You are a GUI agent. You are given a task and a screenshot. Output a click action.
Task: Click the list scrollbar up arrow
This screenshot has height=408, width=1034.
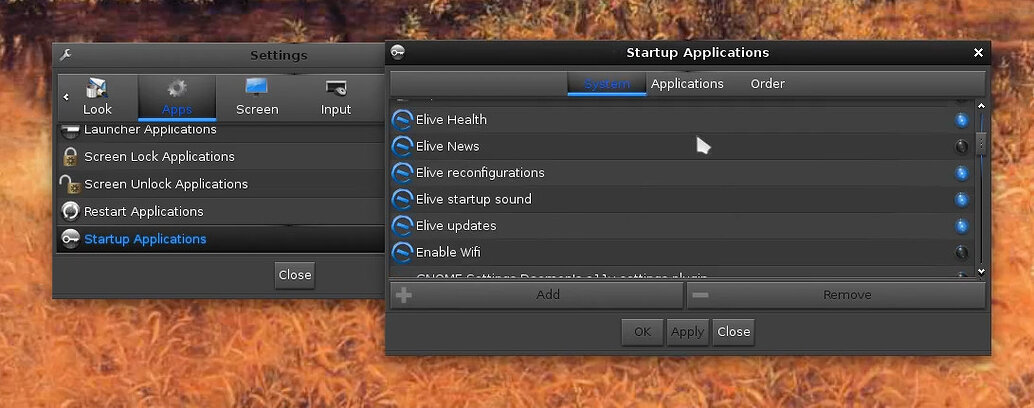pos(981,105)
